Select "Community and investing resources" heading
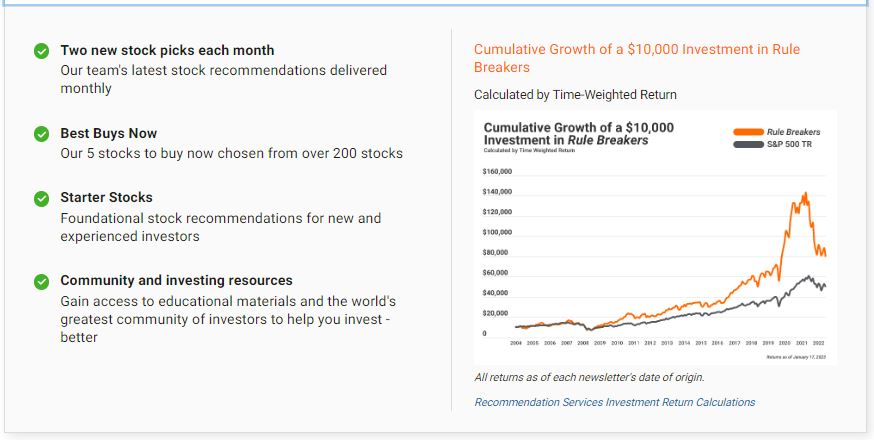The width and height of the screenshot is (874, 440). coord(176,280)
